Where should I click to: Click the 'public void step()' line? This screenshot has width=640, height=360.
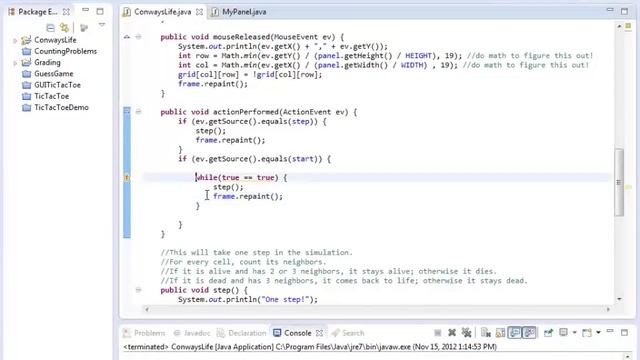coord(204,290)
